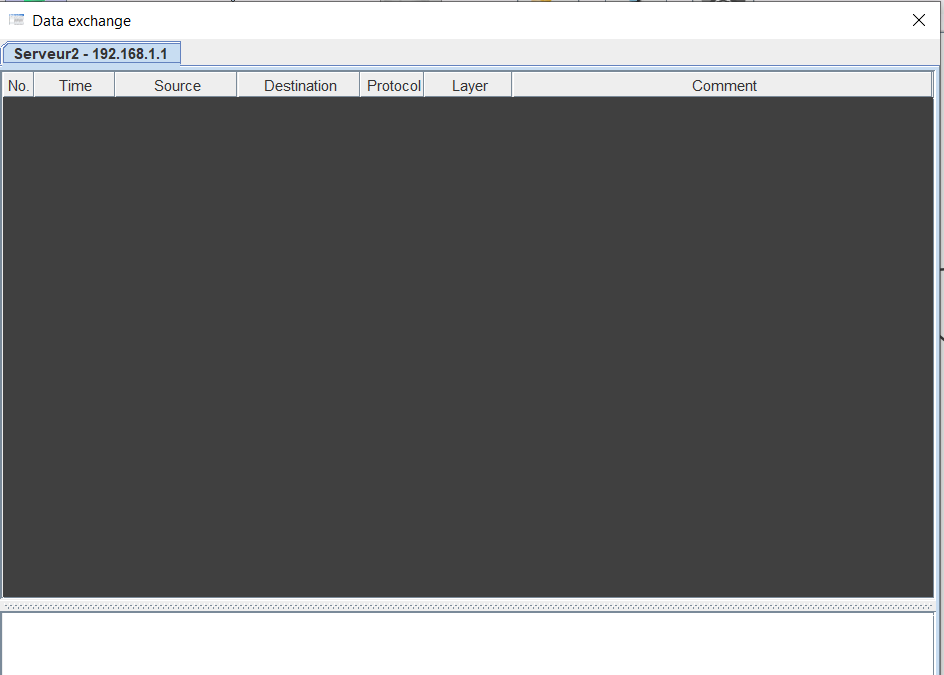
Task: Click divider between Time and Source headers
Action: [115, 86]
